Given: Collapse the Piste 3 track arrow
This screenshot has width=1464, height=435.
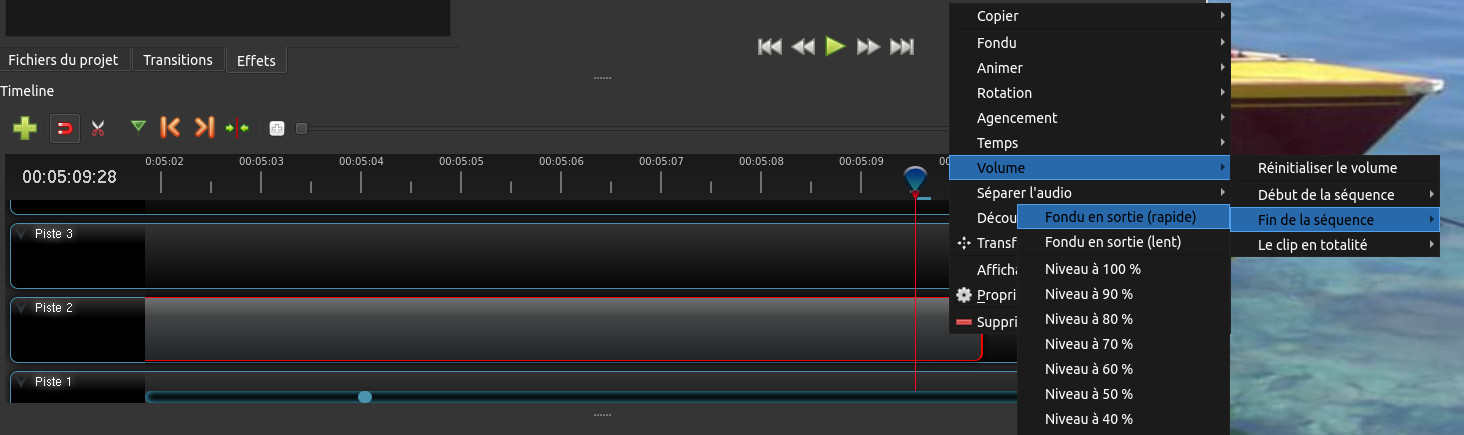Looking at the screenshot, I should tap(22, 234).
